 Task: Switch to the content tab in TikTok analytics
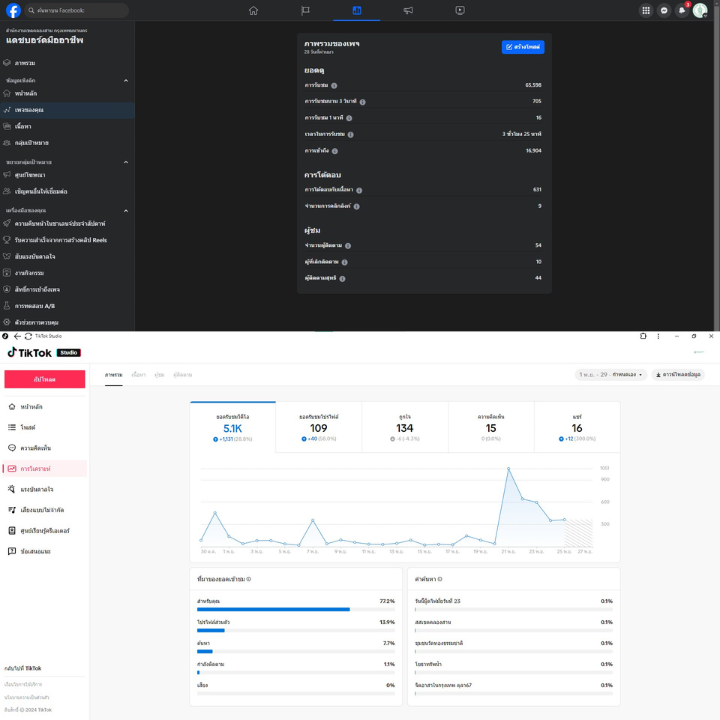pos(138,375)
